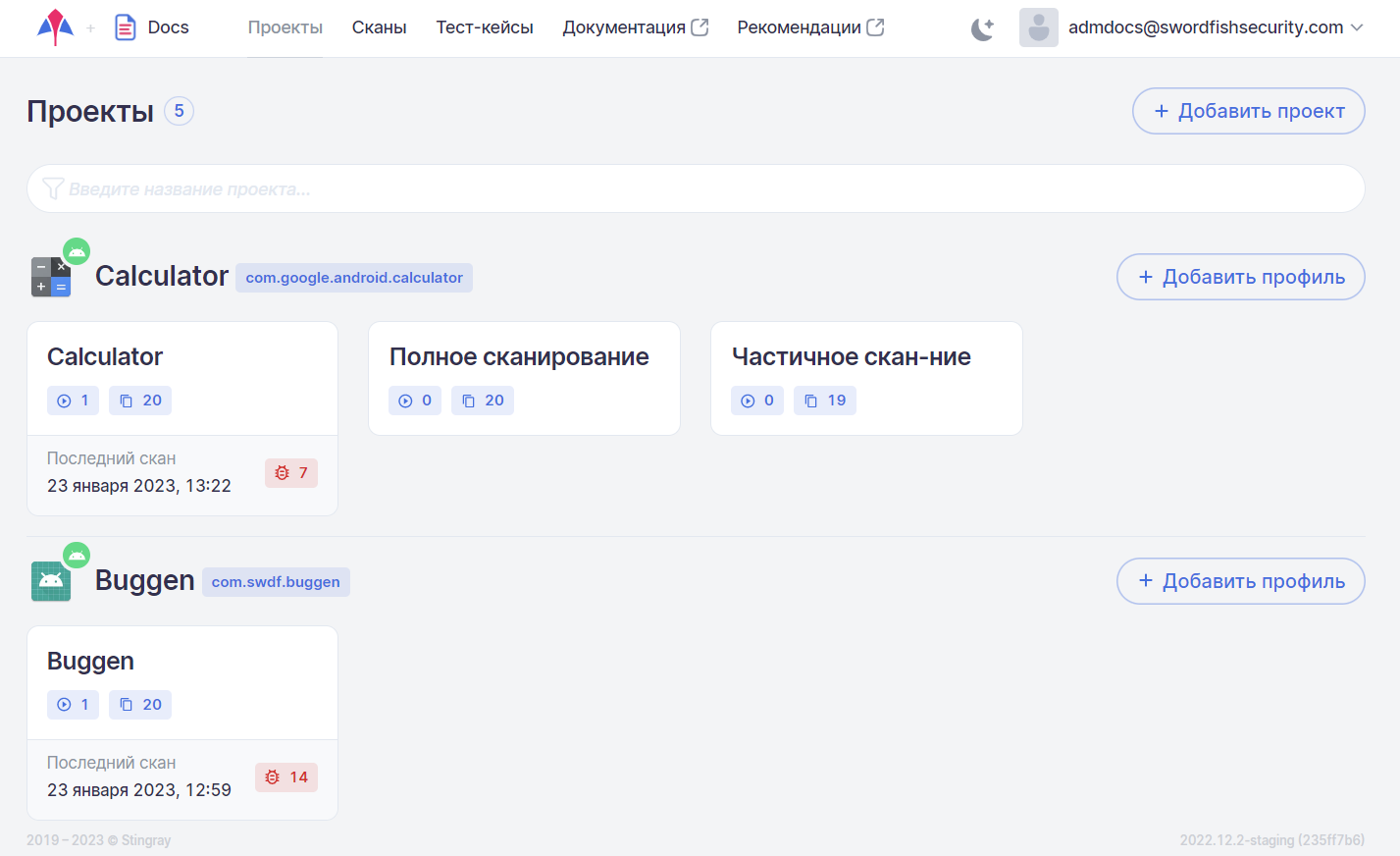Click the user avatar icon

(x=1038, y=27)
